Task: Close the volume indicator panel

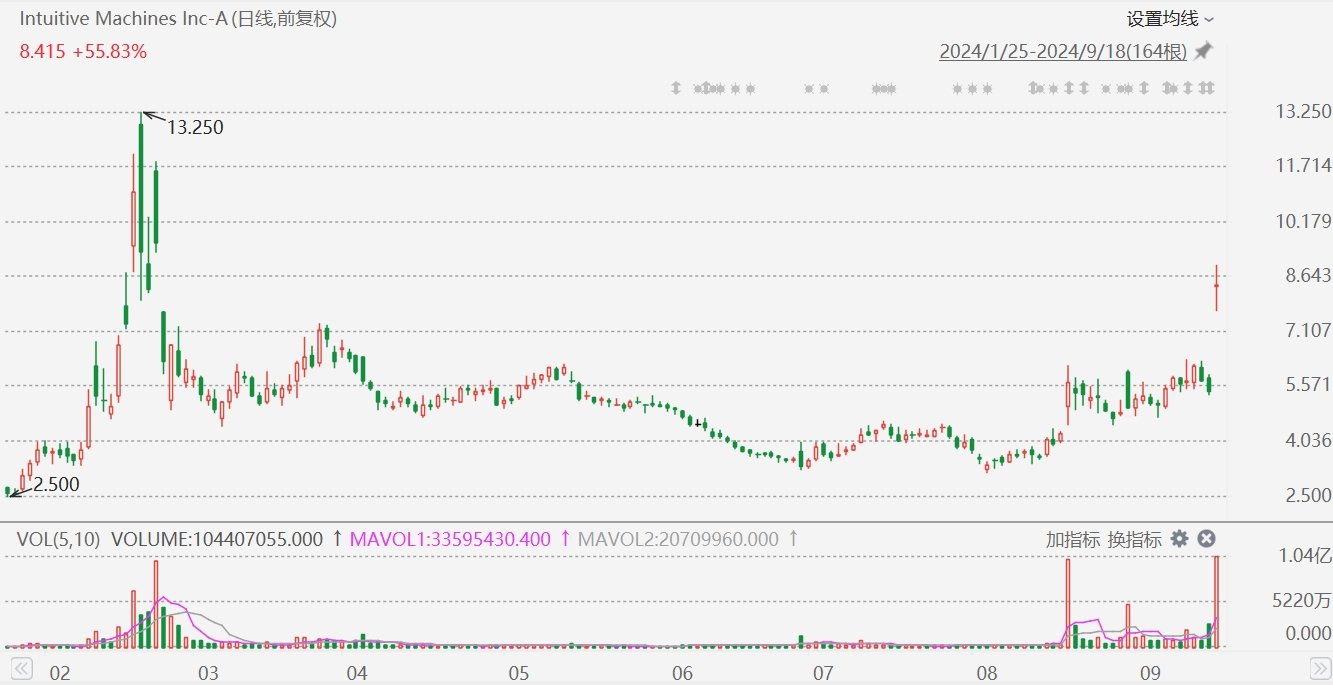Action: [1206, 539]
